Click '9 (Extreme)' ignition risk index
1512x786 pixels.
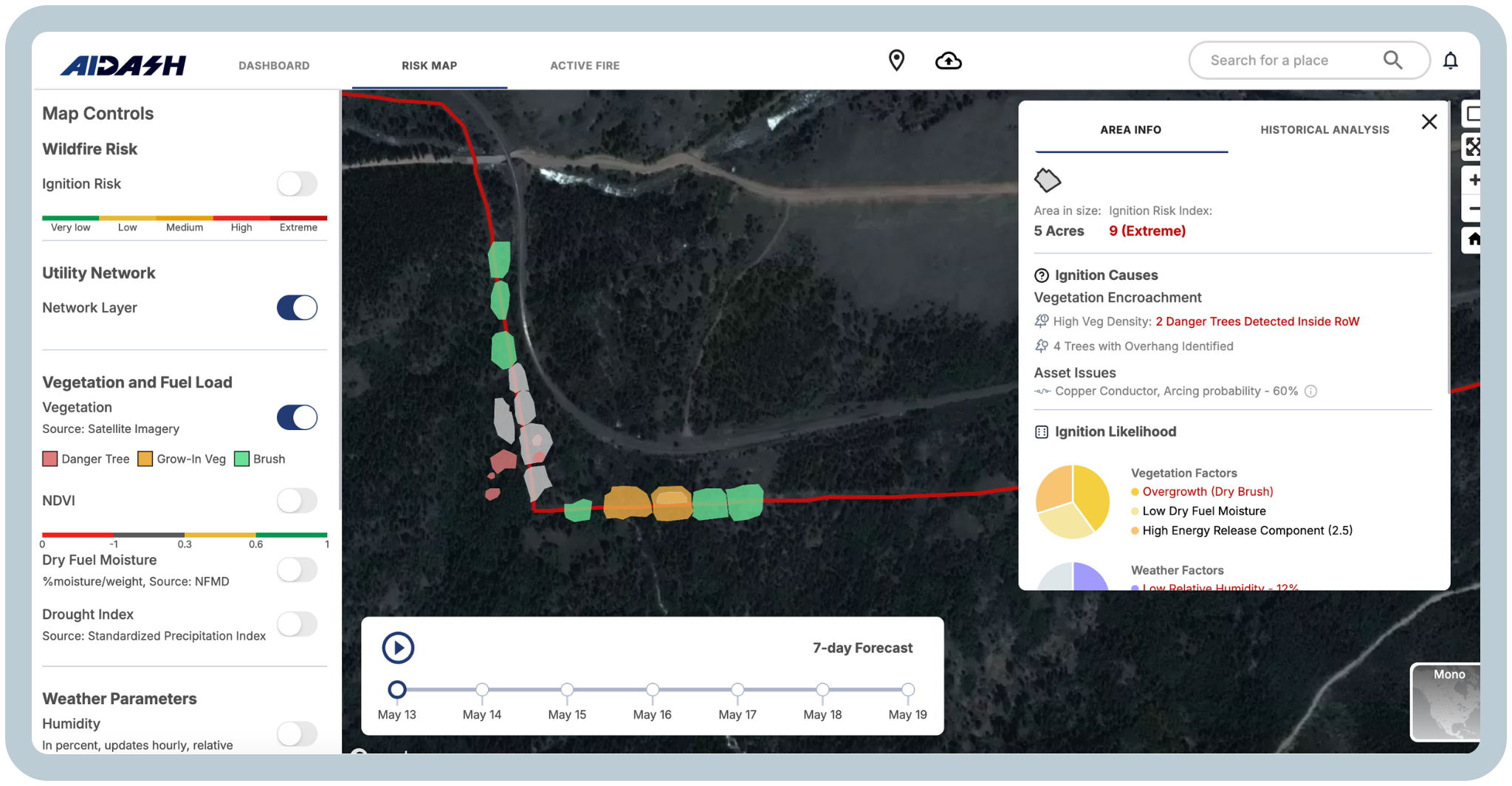tap(1147, 231)
